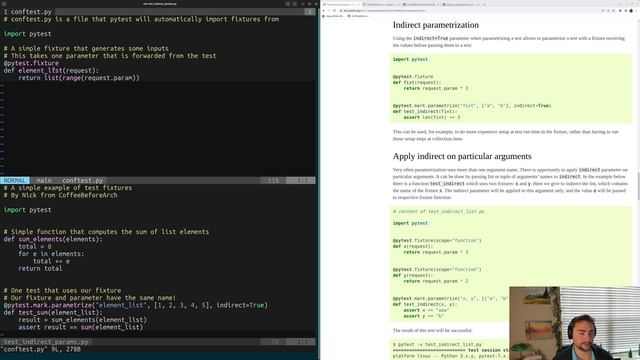Click '$ pytest -v test_indirect_list.py' command in docs
This screenshot has height=360, width=640.
[x=437, y=344]
